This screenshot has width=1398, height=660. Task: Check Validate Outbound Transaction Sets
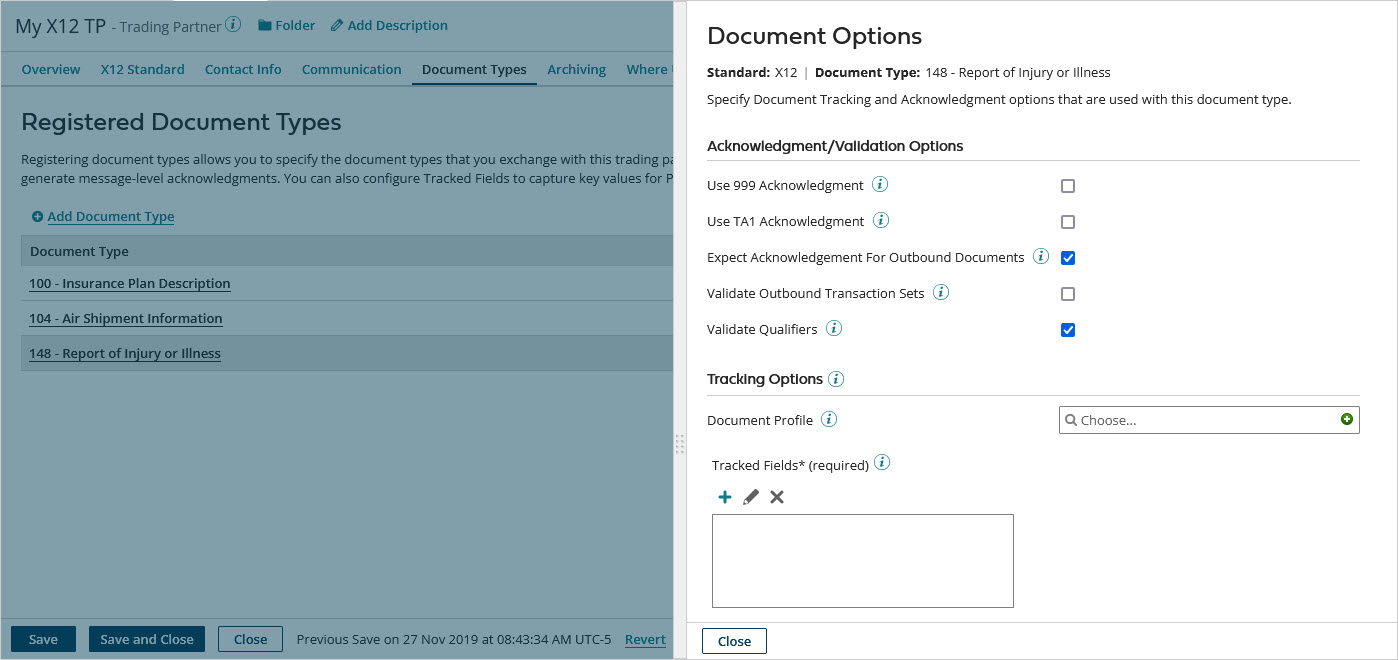click(x=1068, y=293)
